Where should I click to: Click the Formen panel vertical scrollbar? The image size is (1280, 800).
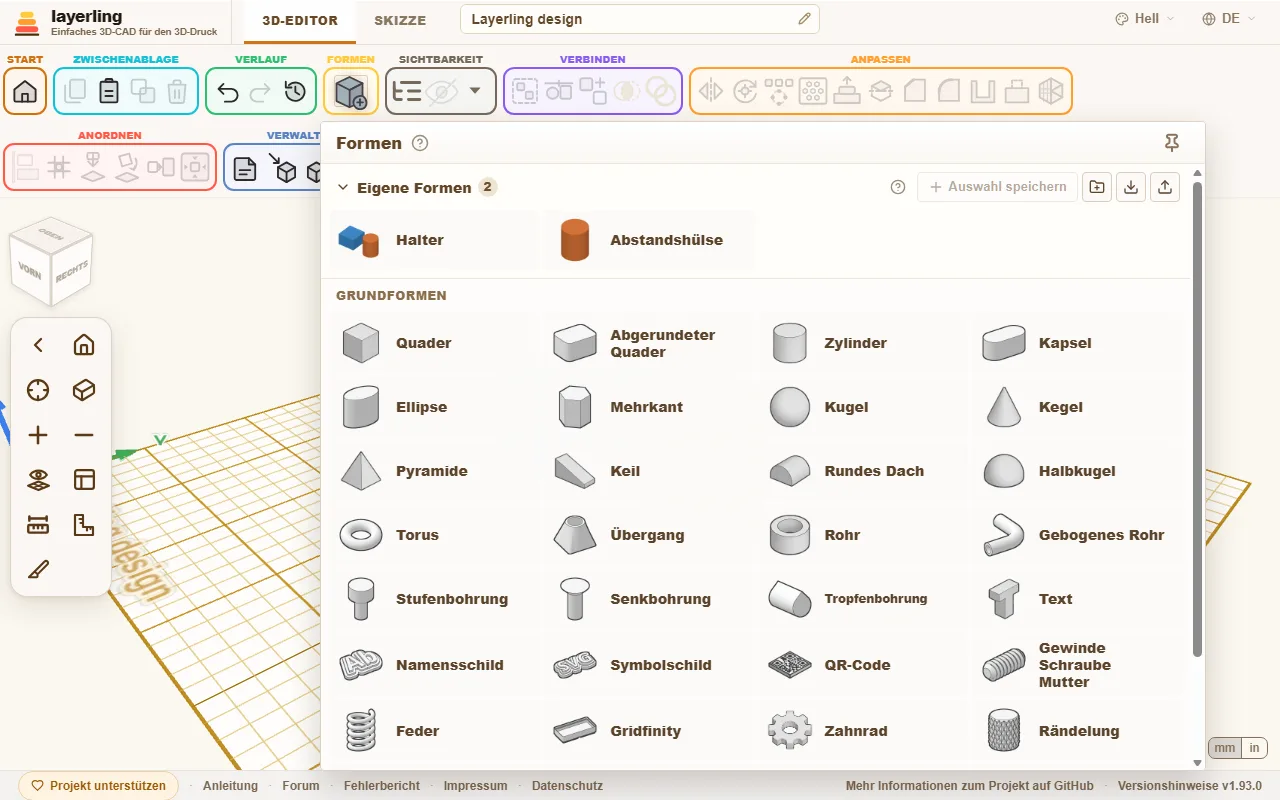pyautogui.click(x=1198, y=420)
